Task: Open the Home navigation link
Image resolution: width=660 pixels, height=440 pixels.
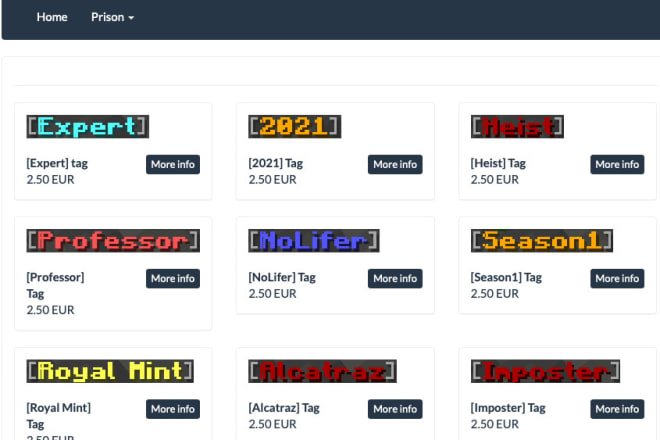Action: [52, 17]
